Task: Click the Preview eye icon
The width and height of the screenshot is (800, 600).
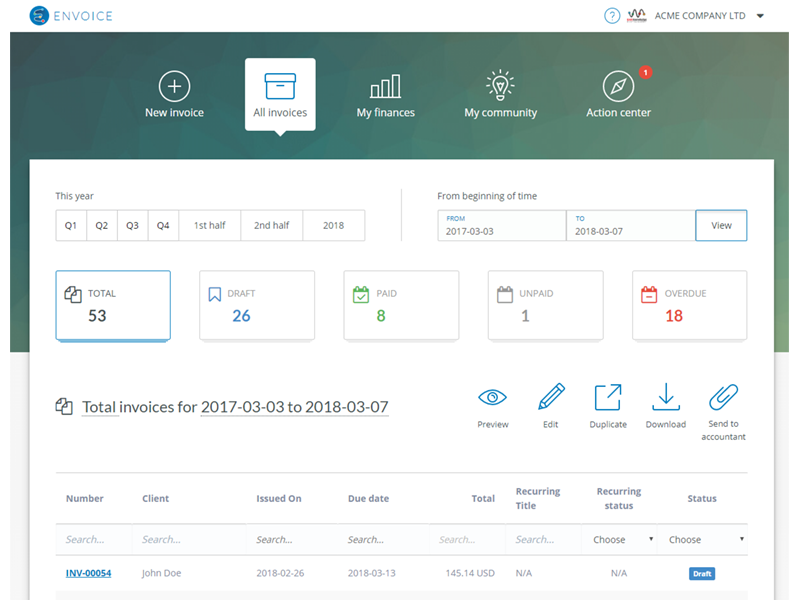Action: pyautogui.click(x=492, y=397)
